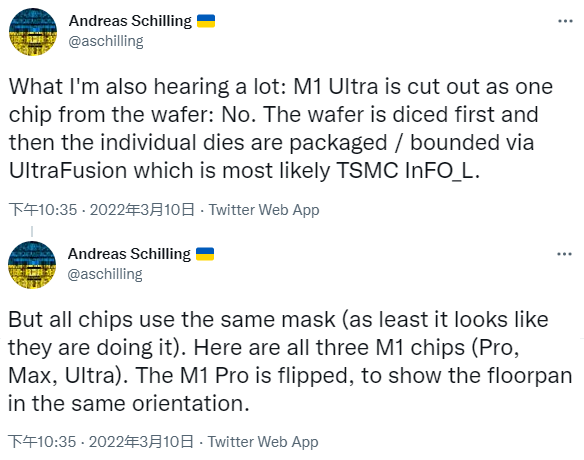Click second tweet text about same mask

pos(290,361)
